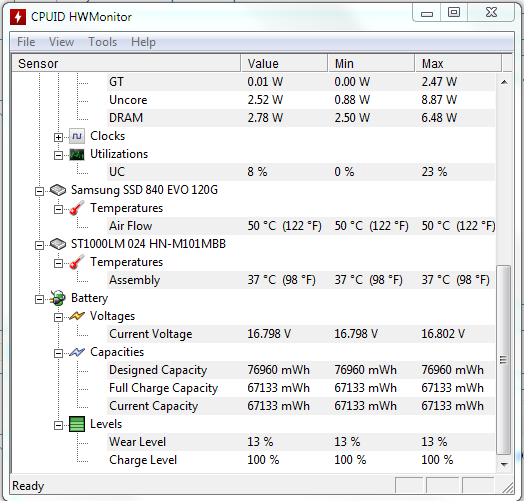This screenshot has width=524, height=501.
Task: Click the Battery device icon
Action: [x=58, y=298]
